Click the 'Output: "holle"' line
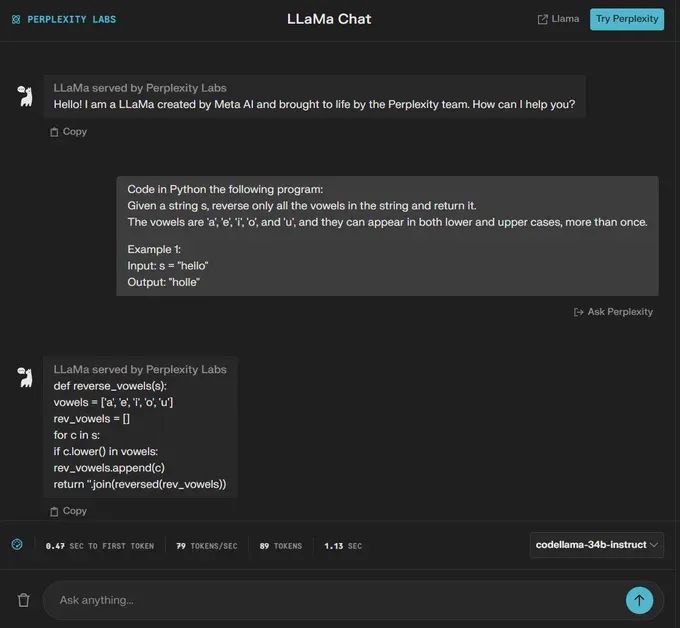This screenshot has height=628, width=680. (x=163, y=282)
